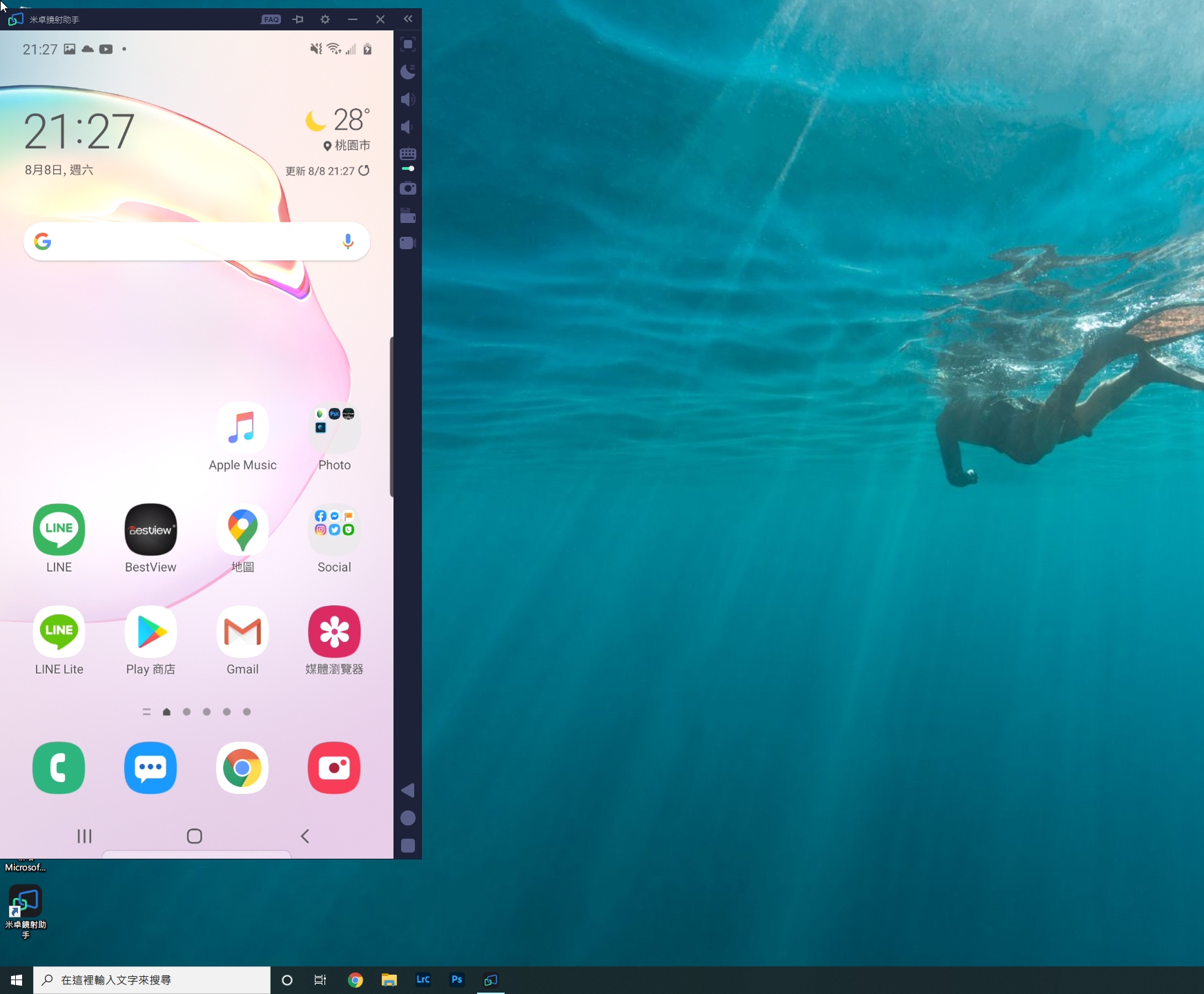This screenshot has height=994, width=1204.
Task: Start screen recording with video camera icon
Action: [x=408, y=243]
